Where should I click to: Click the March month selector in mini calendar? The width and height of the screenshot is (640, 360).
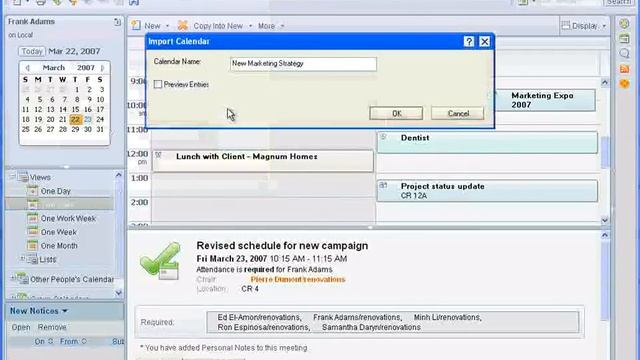(54, 68)
